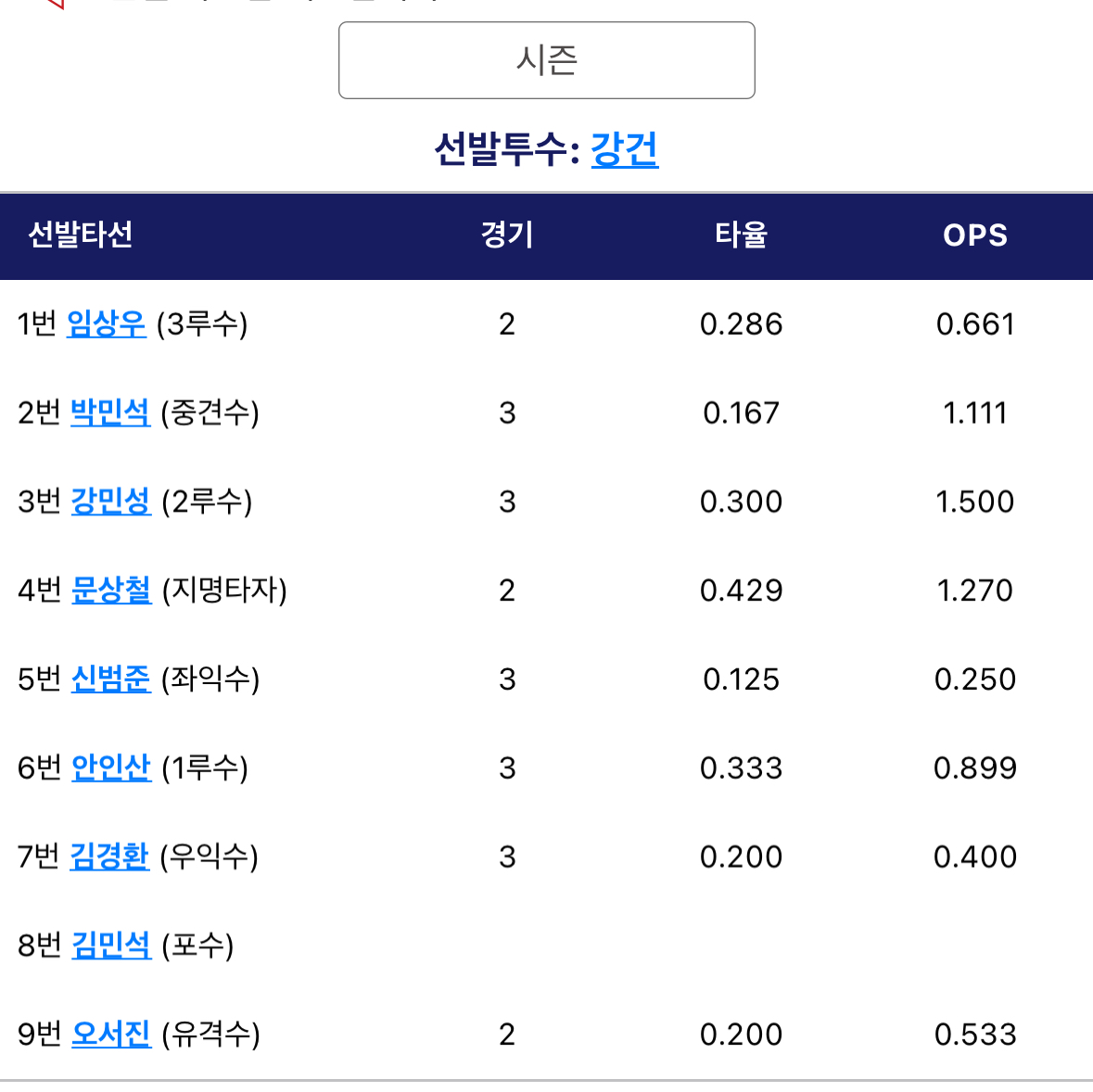Click 신범준's batting average 0.125
1093x1092 pixels.
741,679
